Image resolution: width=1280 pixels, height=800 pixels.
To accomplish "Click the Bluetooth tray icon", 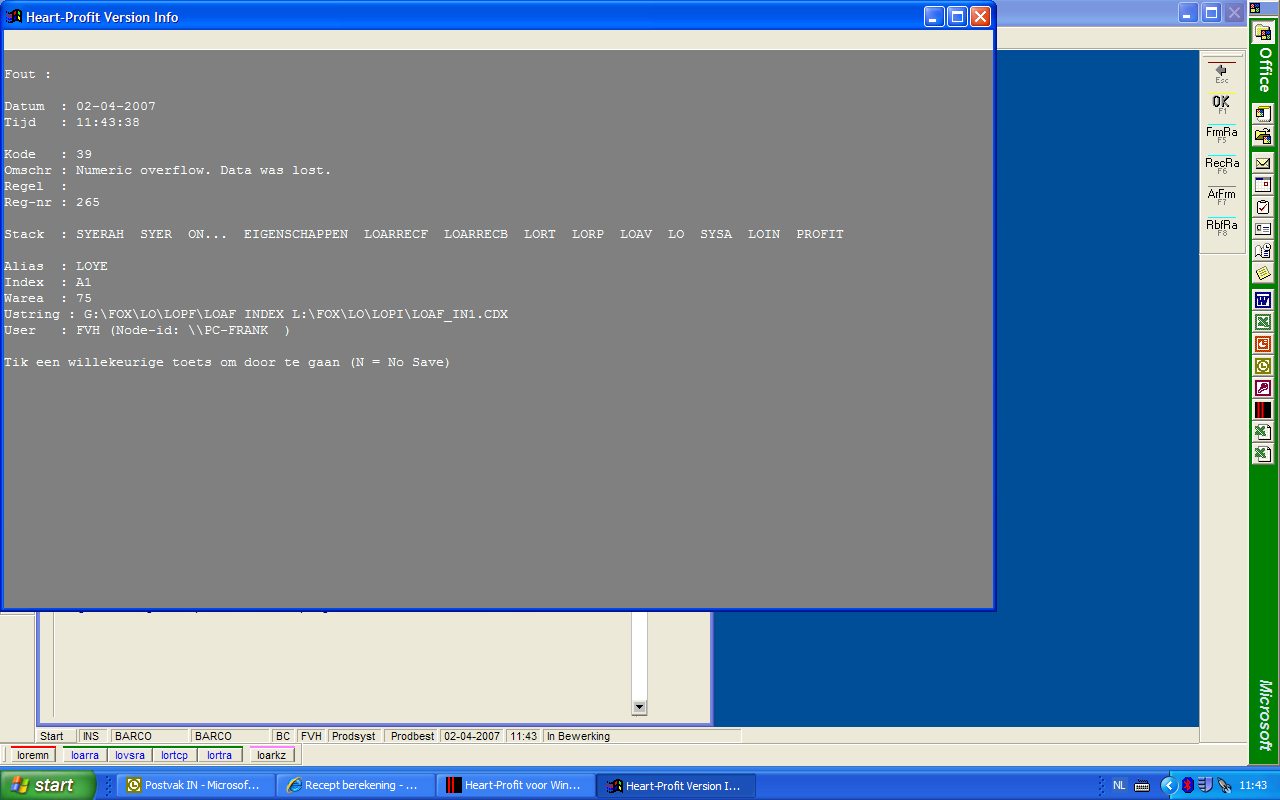I will pos(1187,786).
